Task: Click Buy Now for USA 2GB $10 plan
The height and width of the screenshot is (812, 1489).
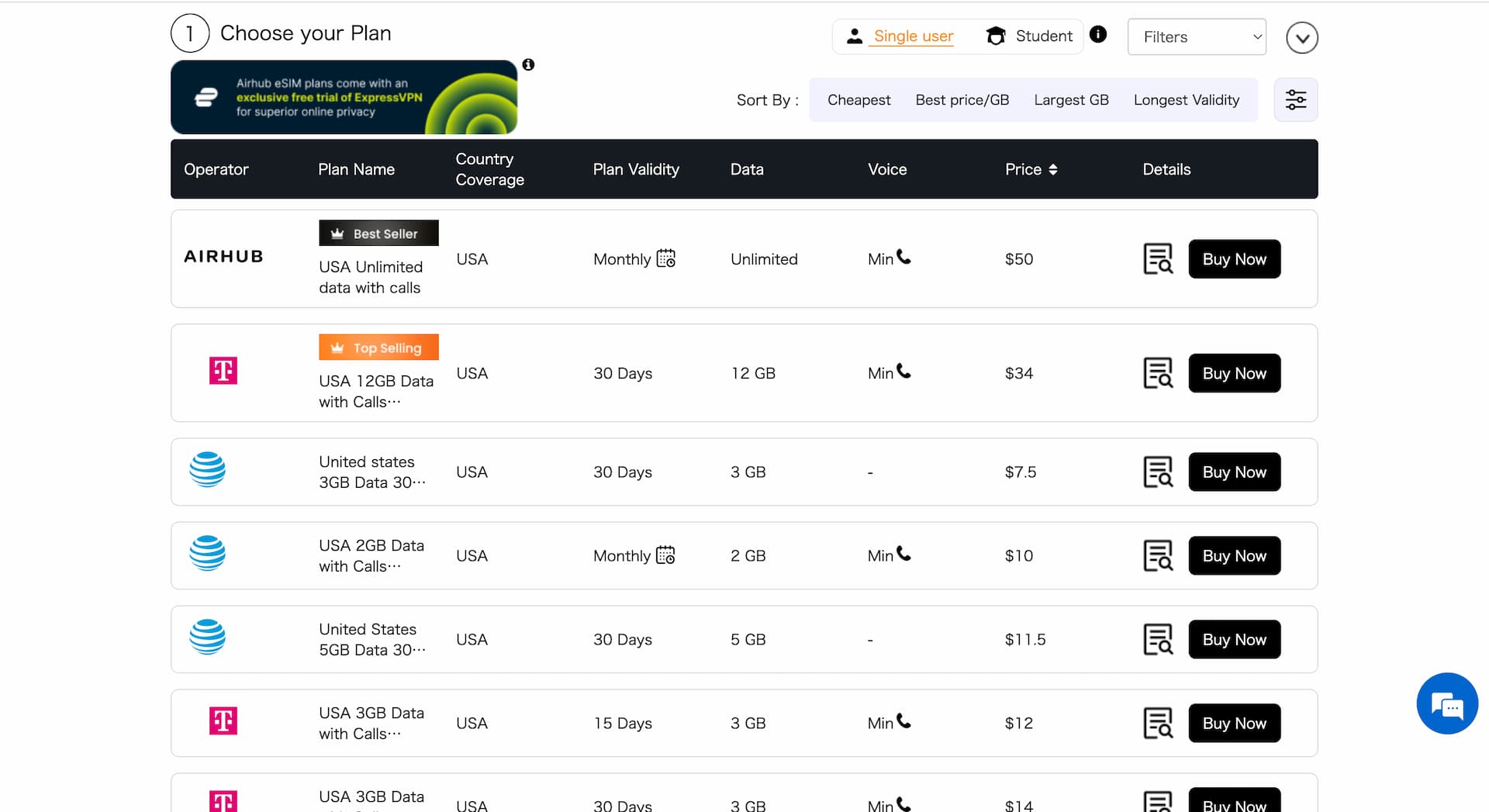Action: pyautogui.click(x=1234, y=556)
